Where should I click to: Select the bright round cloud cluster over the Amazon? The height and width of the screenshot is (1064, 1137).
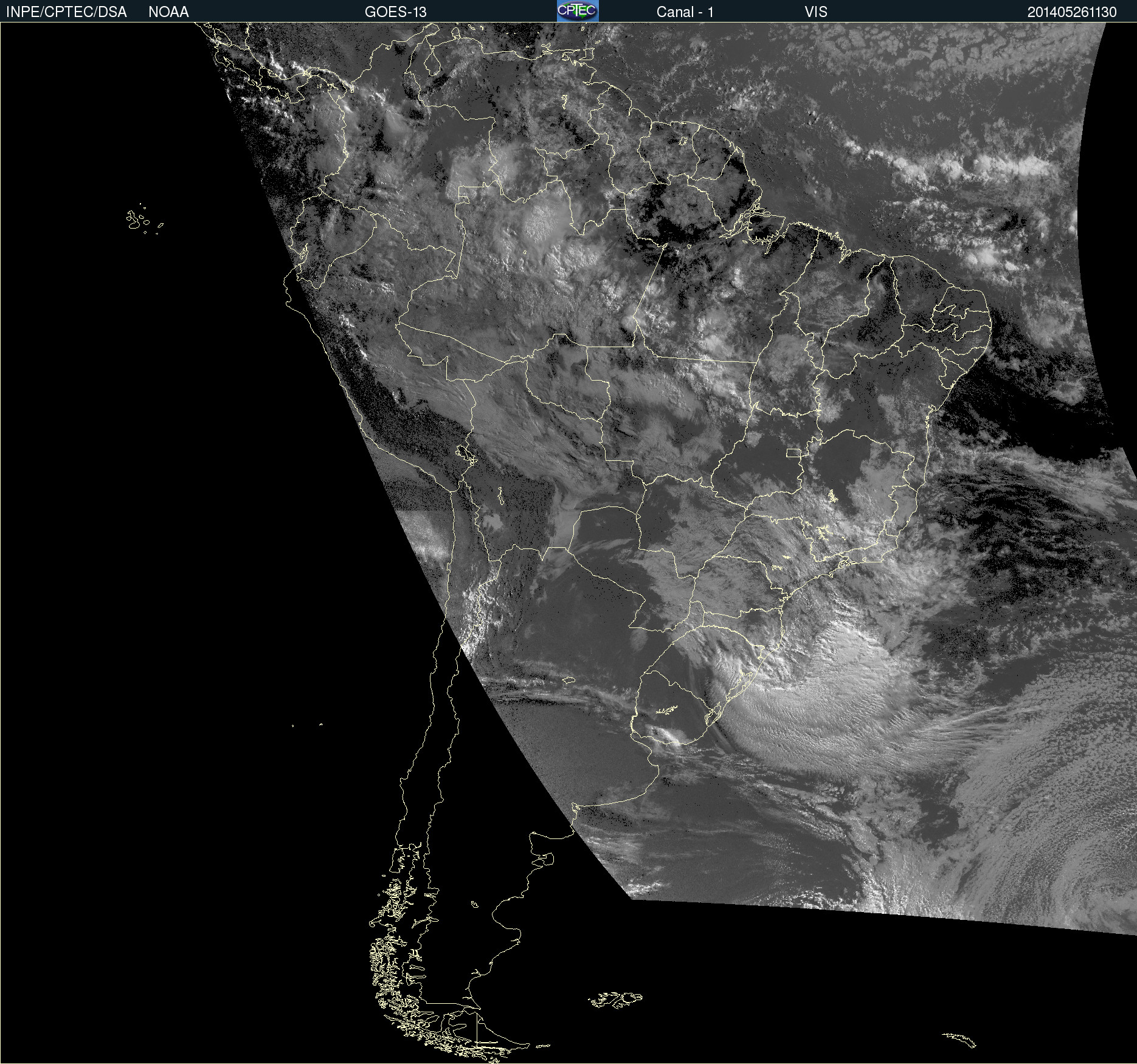[539, 223]
